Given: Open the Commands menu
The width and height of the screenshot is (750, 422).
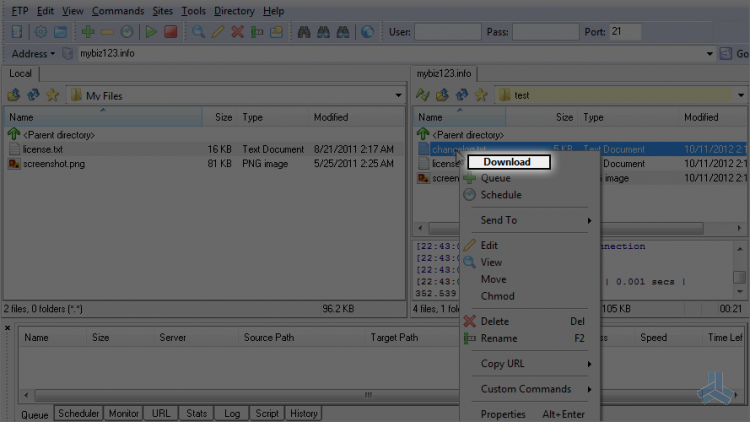Looking at the screenshot, I should 118,11.
